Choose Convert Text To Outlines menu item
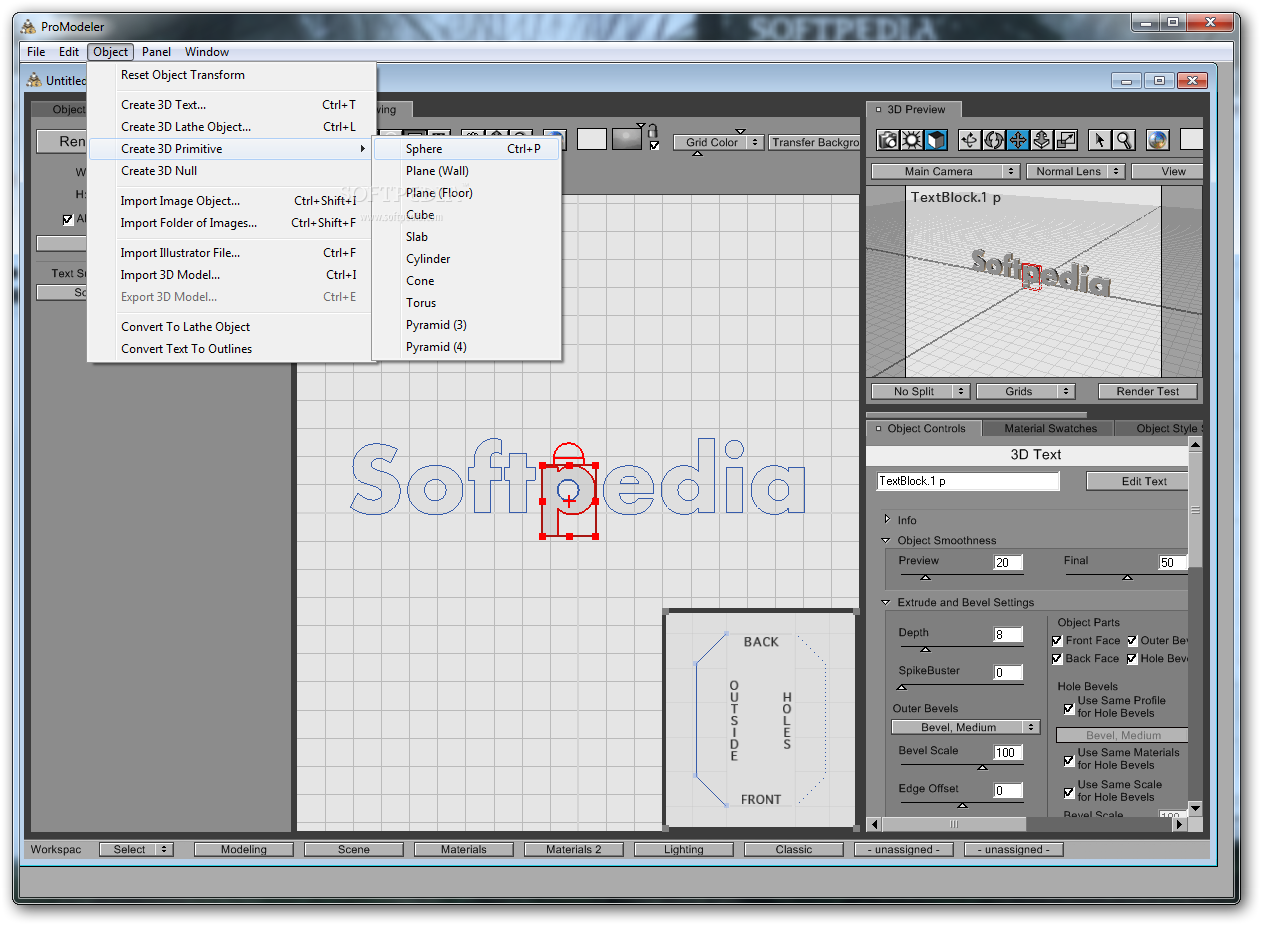 pos(232,349)
